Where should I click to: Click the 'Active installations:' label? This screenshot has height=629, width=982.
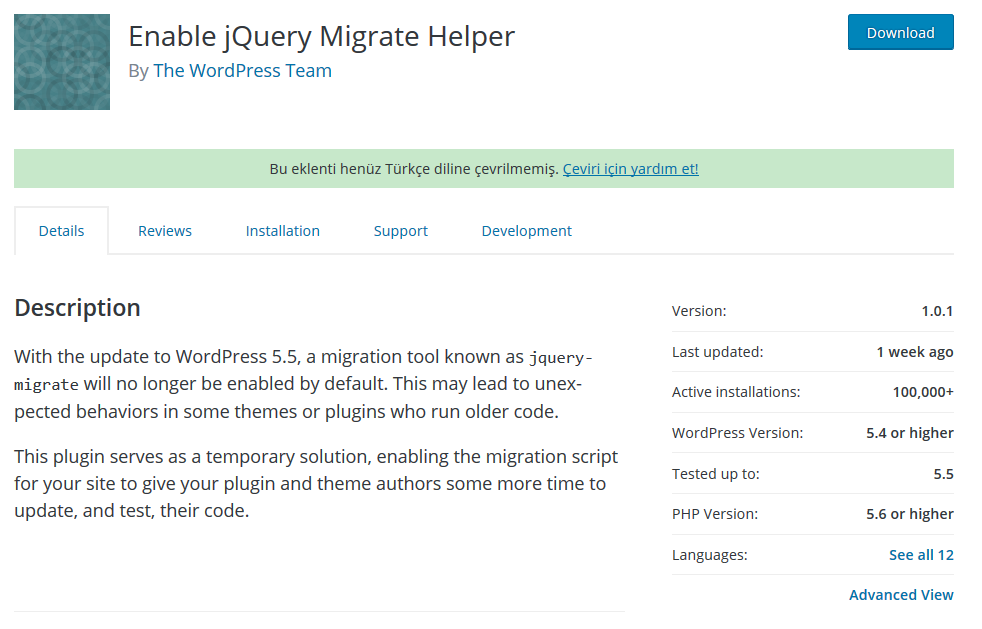736,392
